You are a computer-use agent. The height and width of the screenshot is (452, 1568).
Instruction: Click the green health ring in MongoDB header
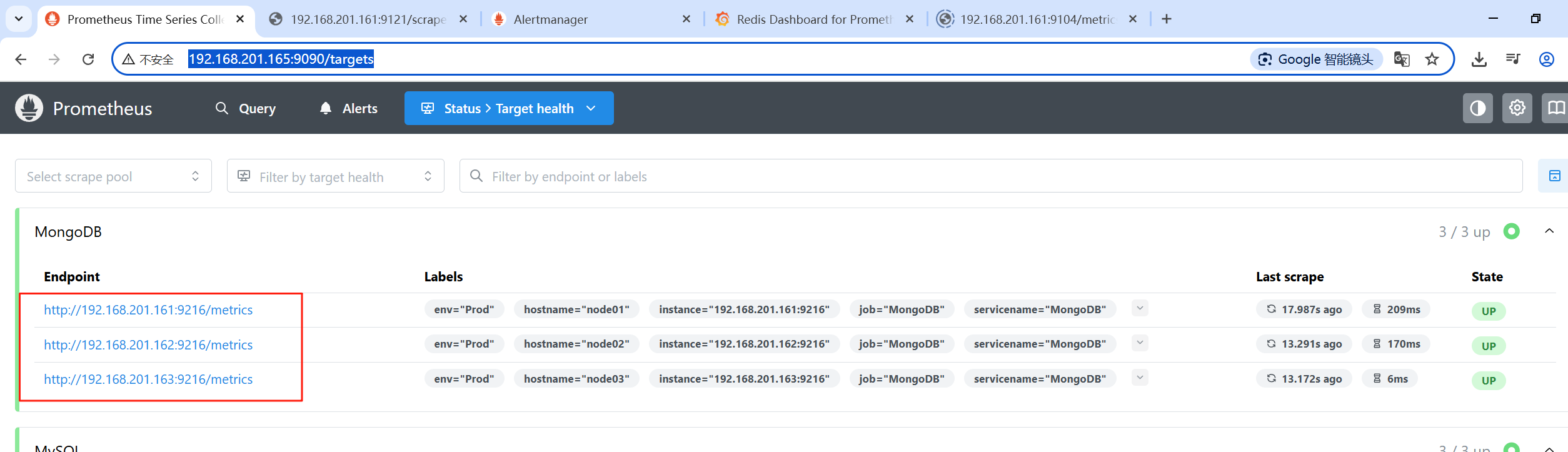pyautogui.click(x=1512, y=231)
